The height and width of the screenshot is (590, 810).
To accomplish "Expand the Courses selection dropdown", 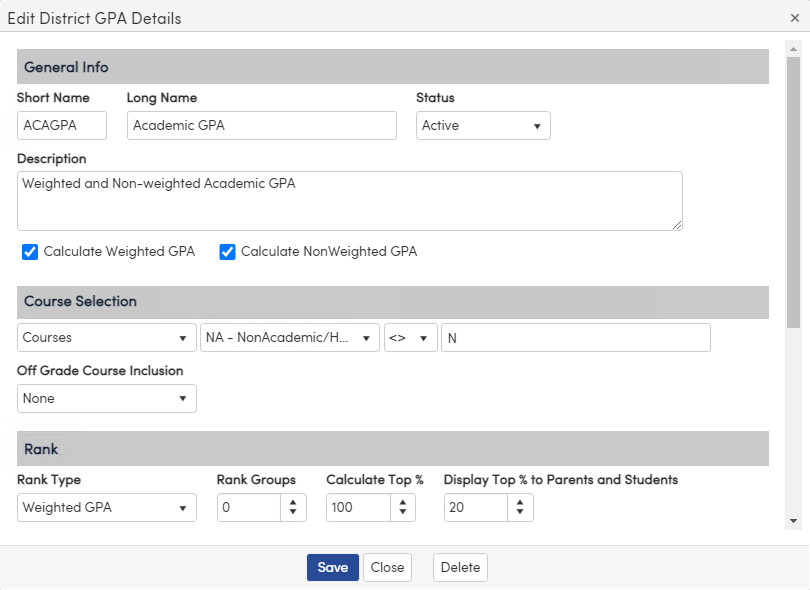I will pyautogui.click(x=186, y=337).
